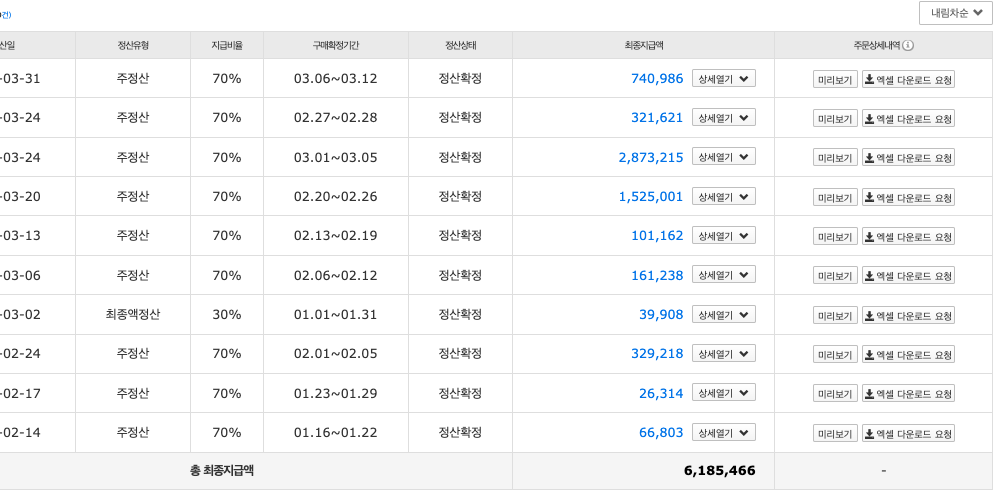Request Excel download for the 02.20~02.26 period

pos(908,197)
